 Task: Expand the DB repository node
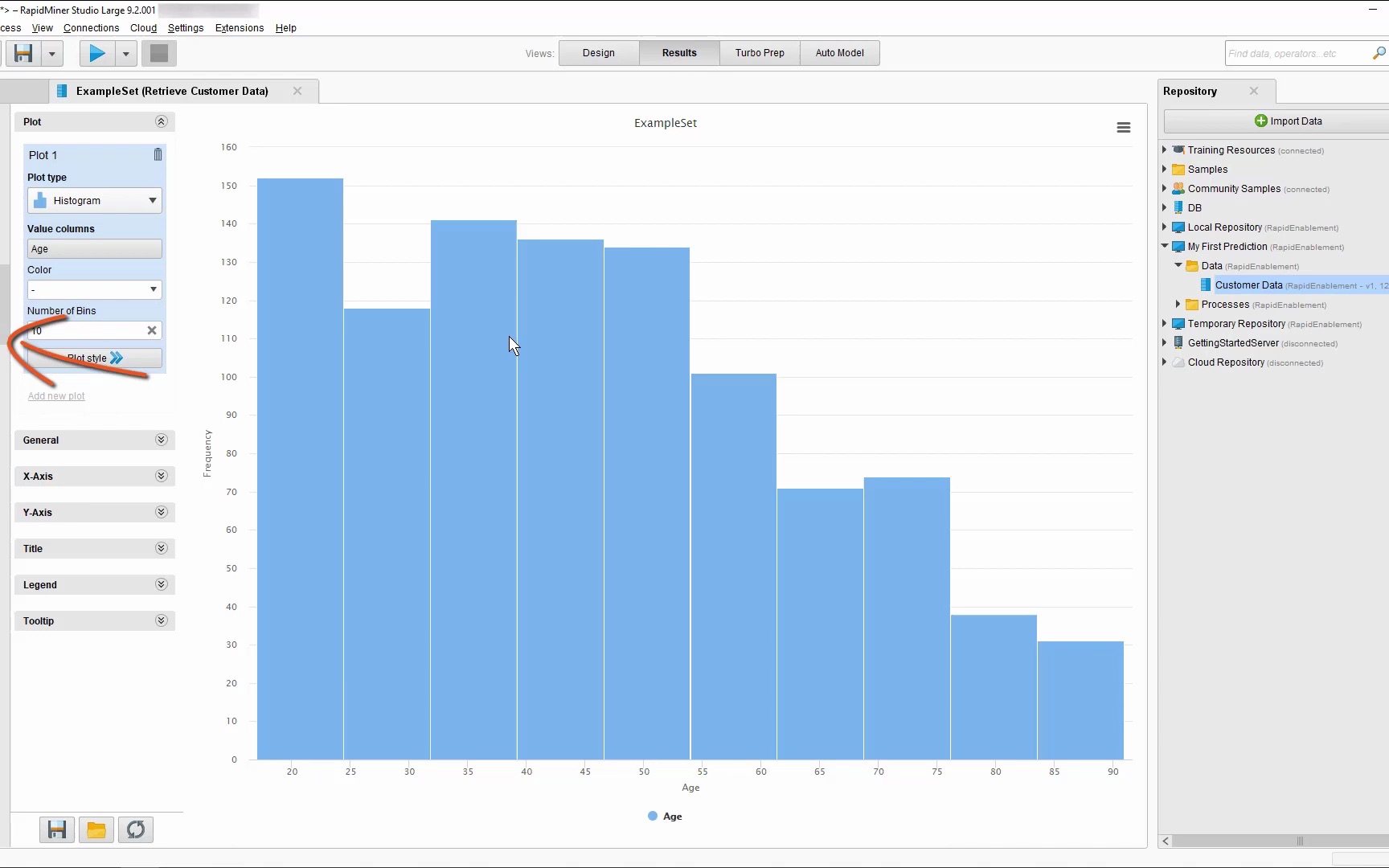1164,208
